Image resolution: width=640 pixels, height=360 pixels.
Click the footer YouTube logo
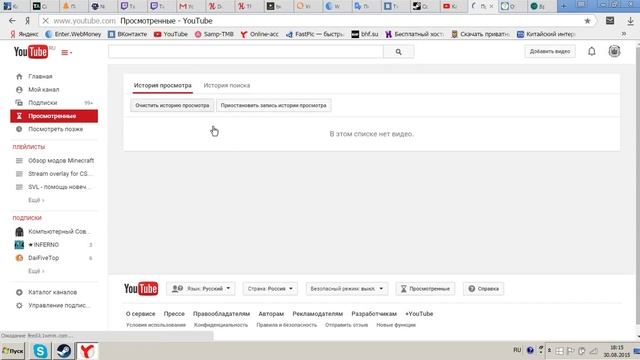pos(141,289)
